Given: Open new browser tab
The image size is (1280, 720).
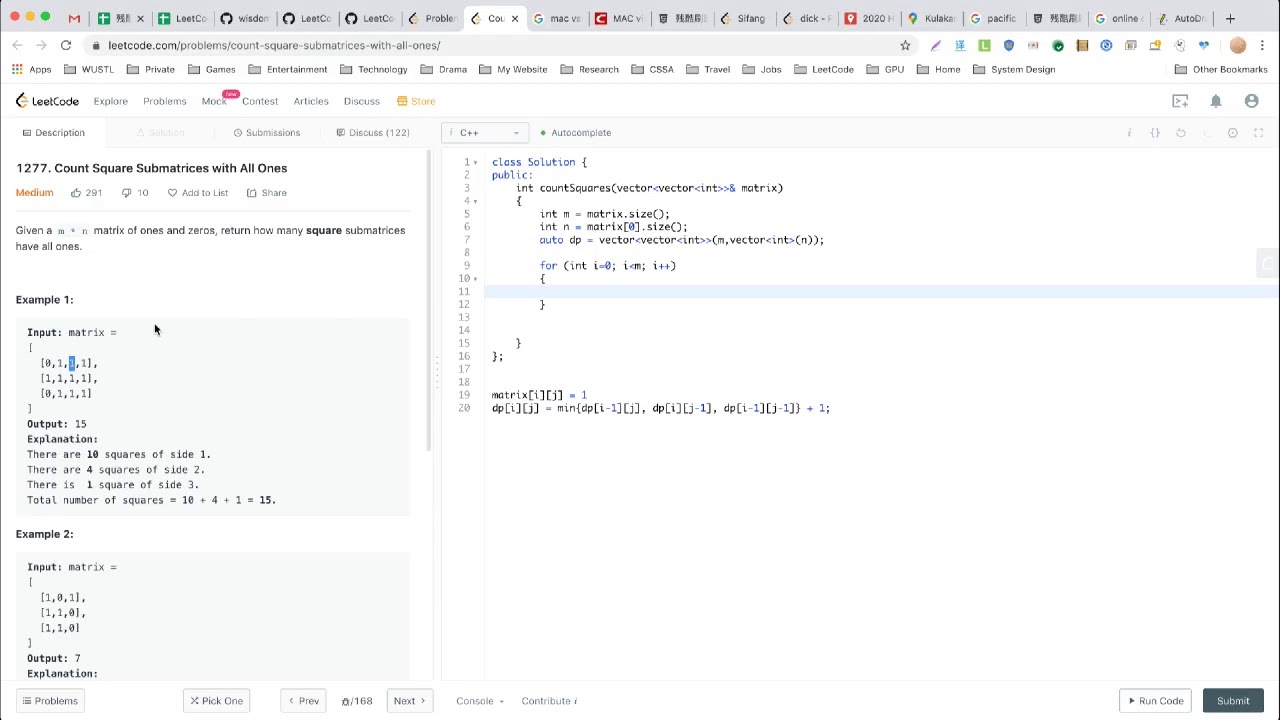Looking at the screenshot, I should pos(1230,18).
